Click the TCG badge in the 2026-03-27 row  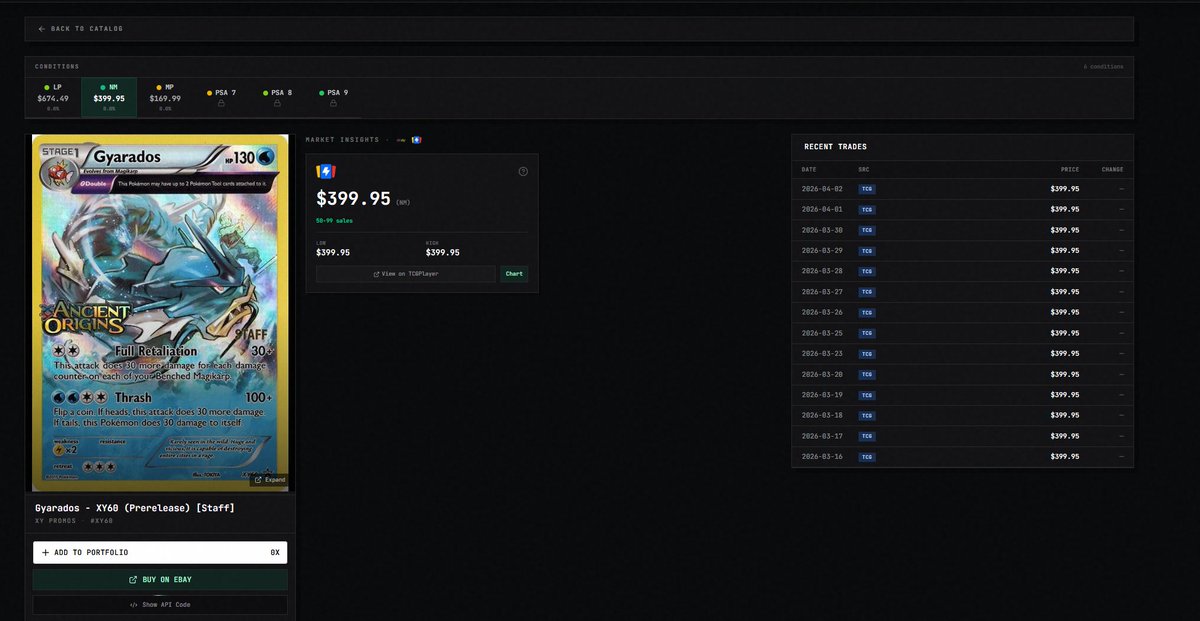coord(867,292)
